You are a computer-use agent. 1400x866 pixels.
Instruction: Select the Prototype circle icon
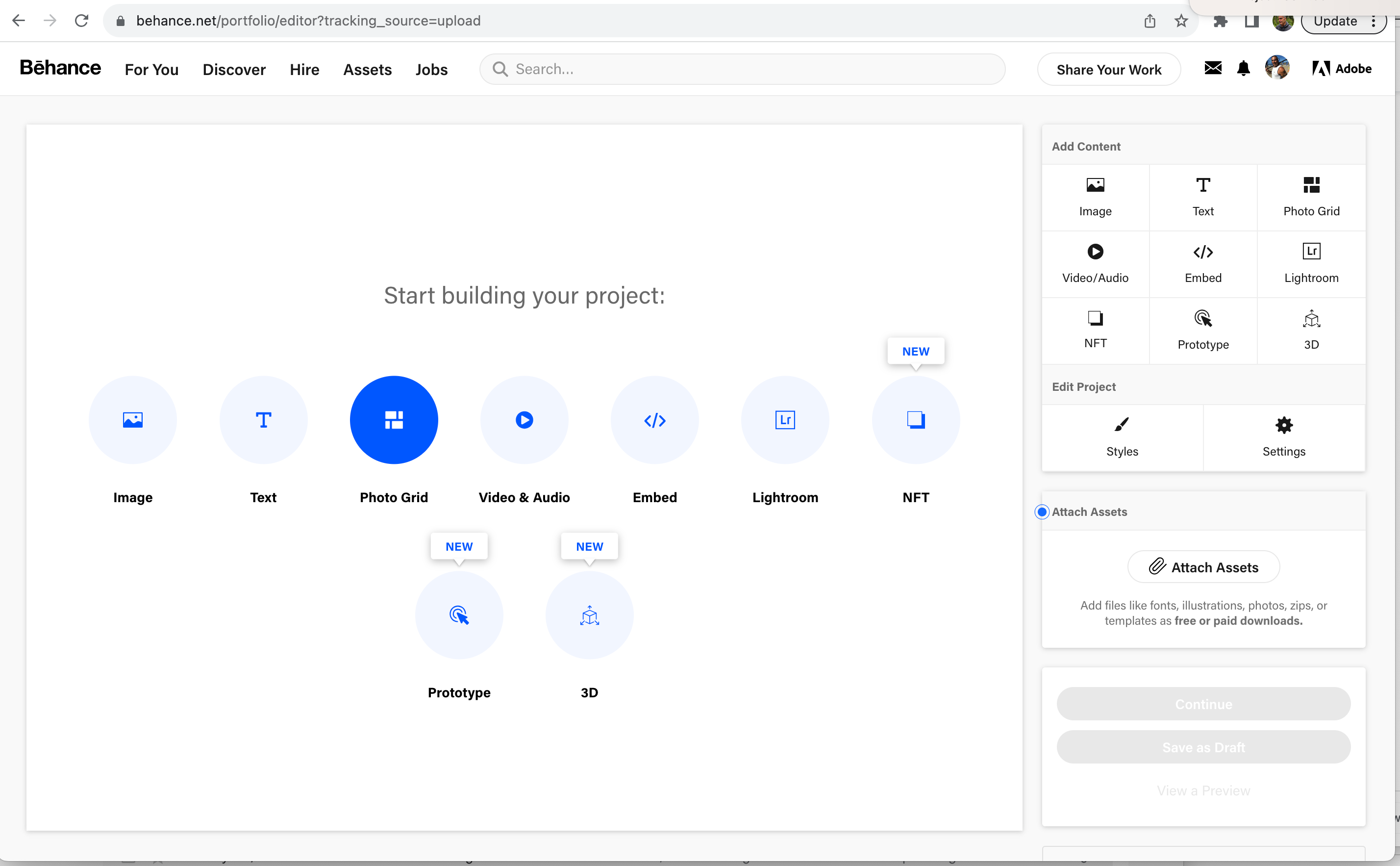pyautogui.click(x=458, y=615)
